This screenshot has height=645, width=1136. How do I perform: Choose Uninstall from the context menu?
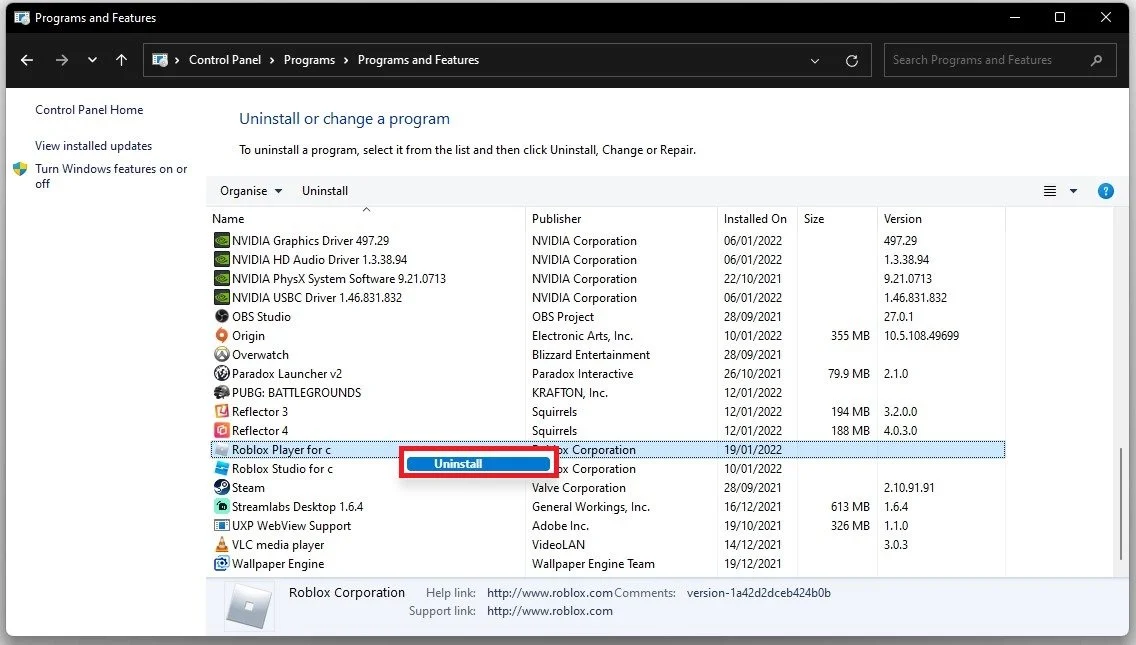coord(478,464)
